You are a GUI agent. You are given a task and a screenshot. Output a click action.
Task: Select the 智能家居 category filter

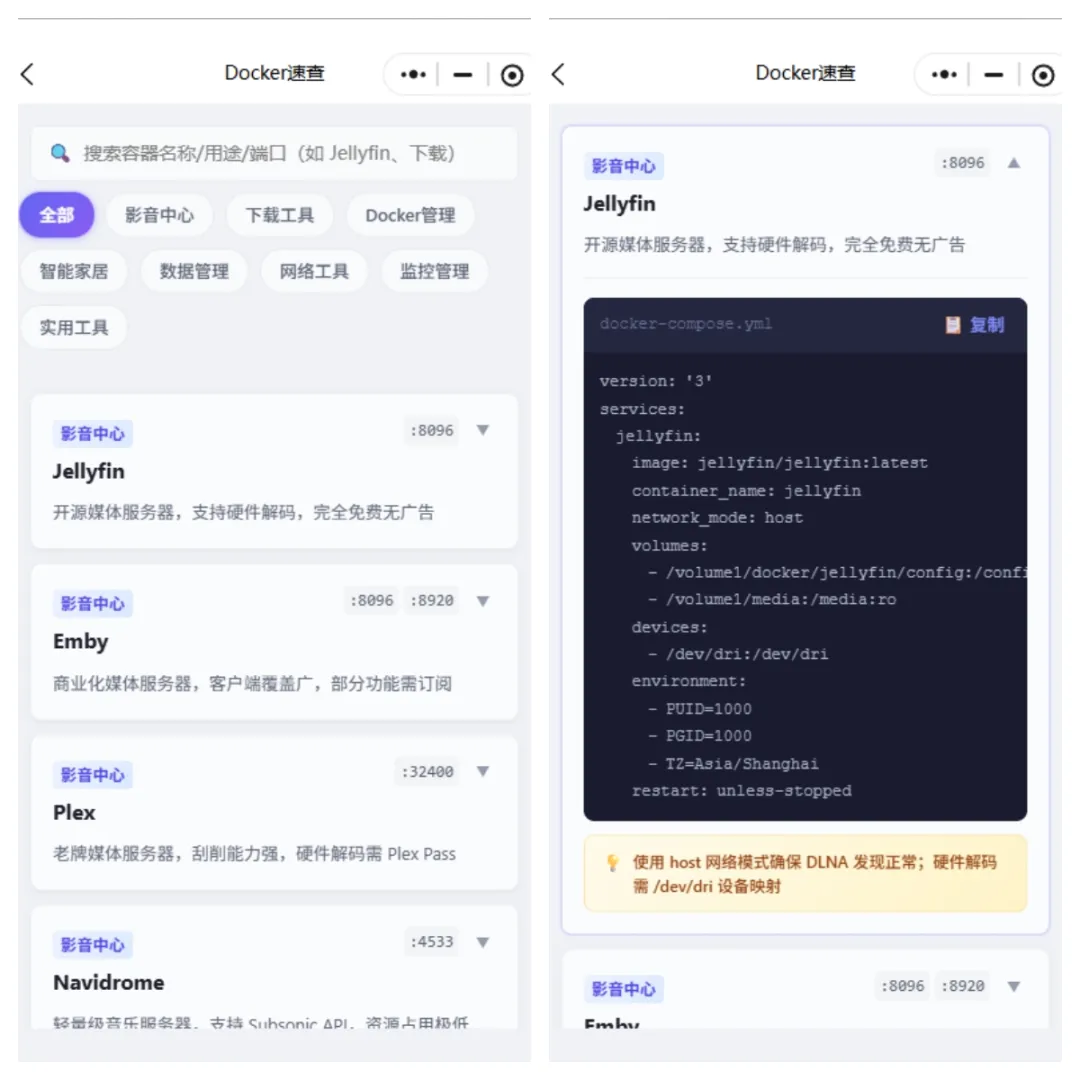(x=74, y=271)
